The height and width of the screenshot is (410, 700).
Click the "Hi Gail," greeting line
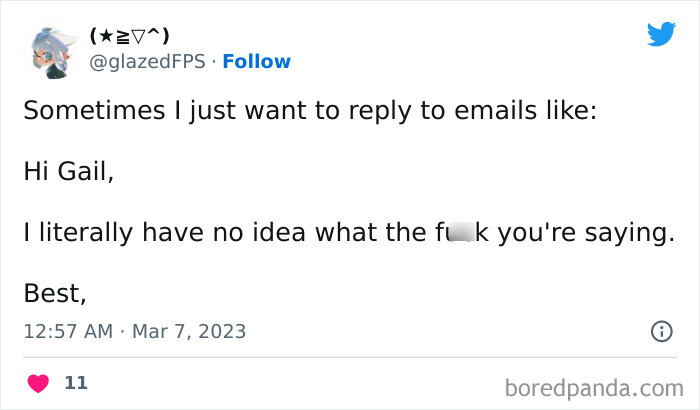coord(69,171)
